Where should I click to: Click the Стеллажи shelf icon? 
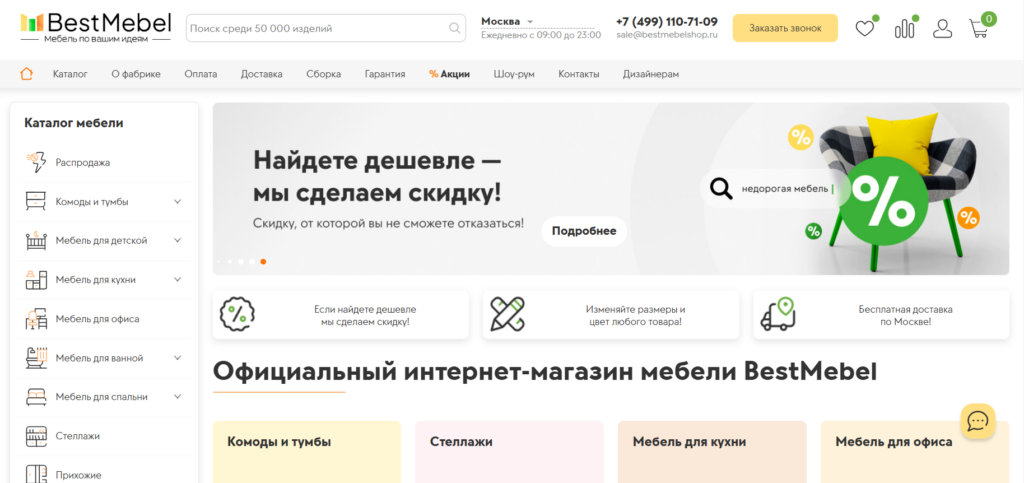[36, 436]
